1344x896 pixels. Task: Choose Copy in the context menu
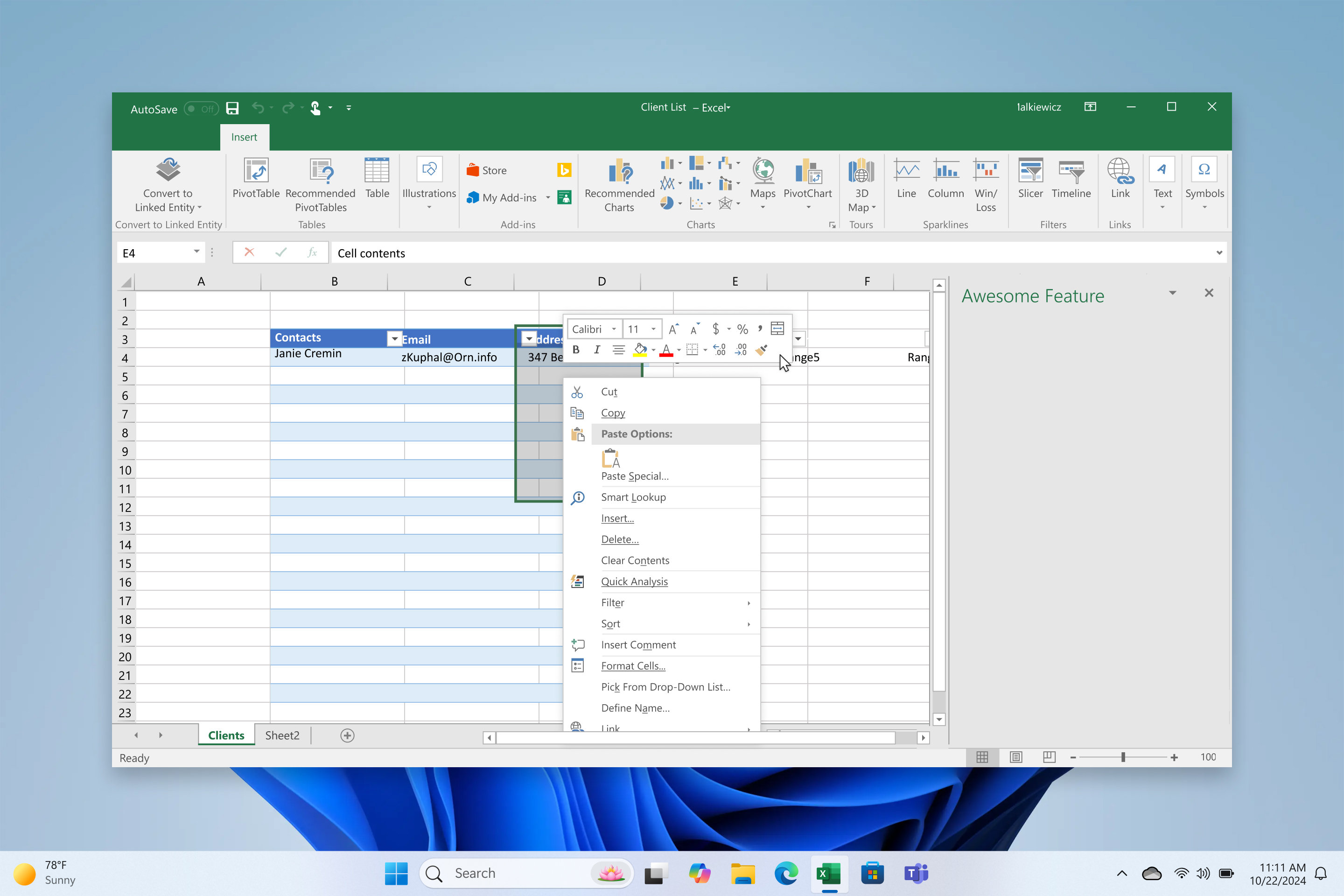[x=613, y=413]
